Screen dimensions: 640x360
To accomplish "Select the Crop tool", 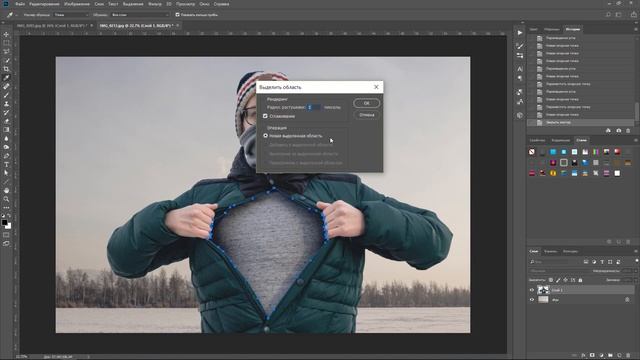I will [x=6, y=69].
